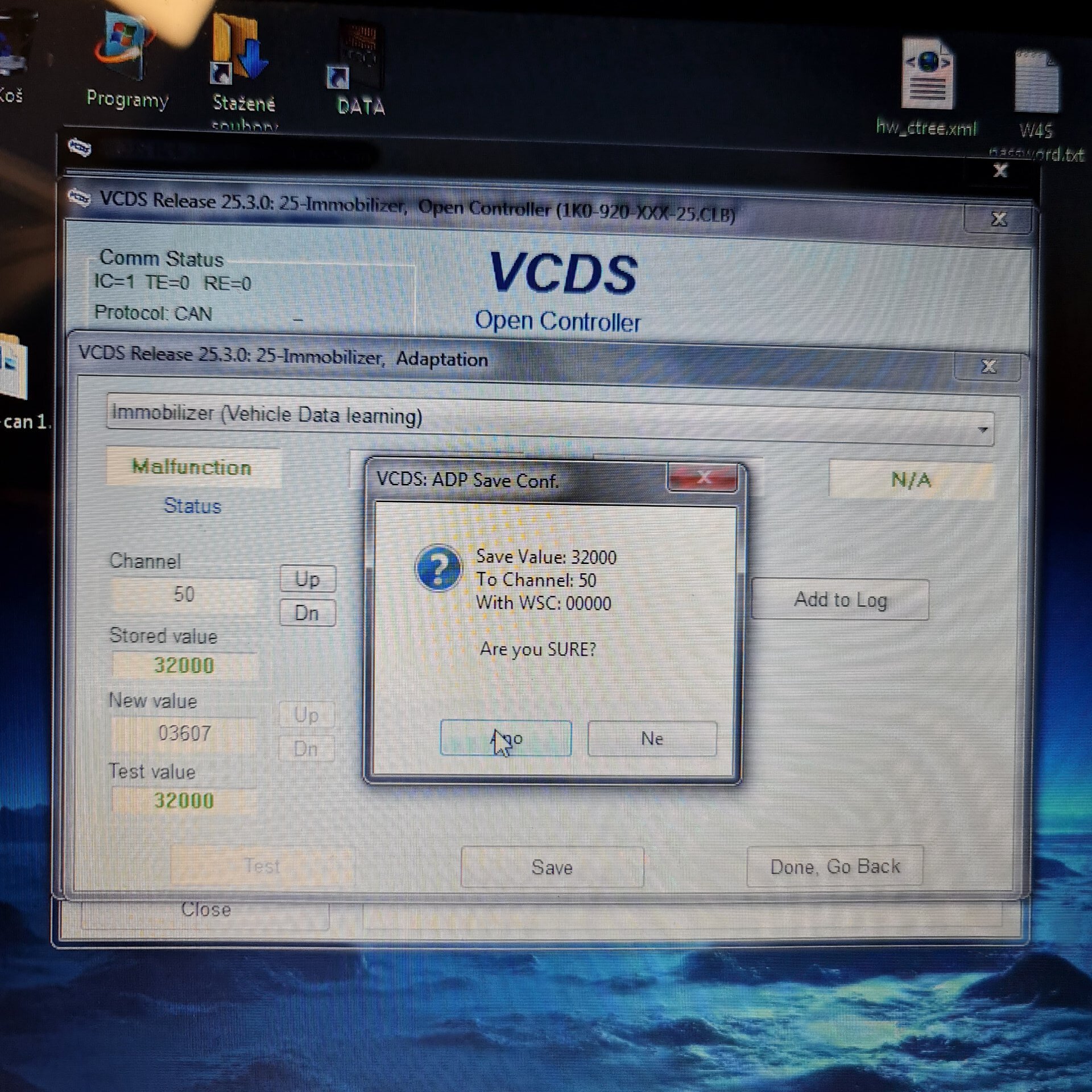Close the Open Controller window with X
The height and width of the screenshot is (1092, 1092).
pos(998,219)
